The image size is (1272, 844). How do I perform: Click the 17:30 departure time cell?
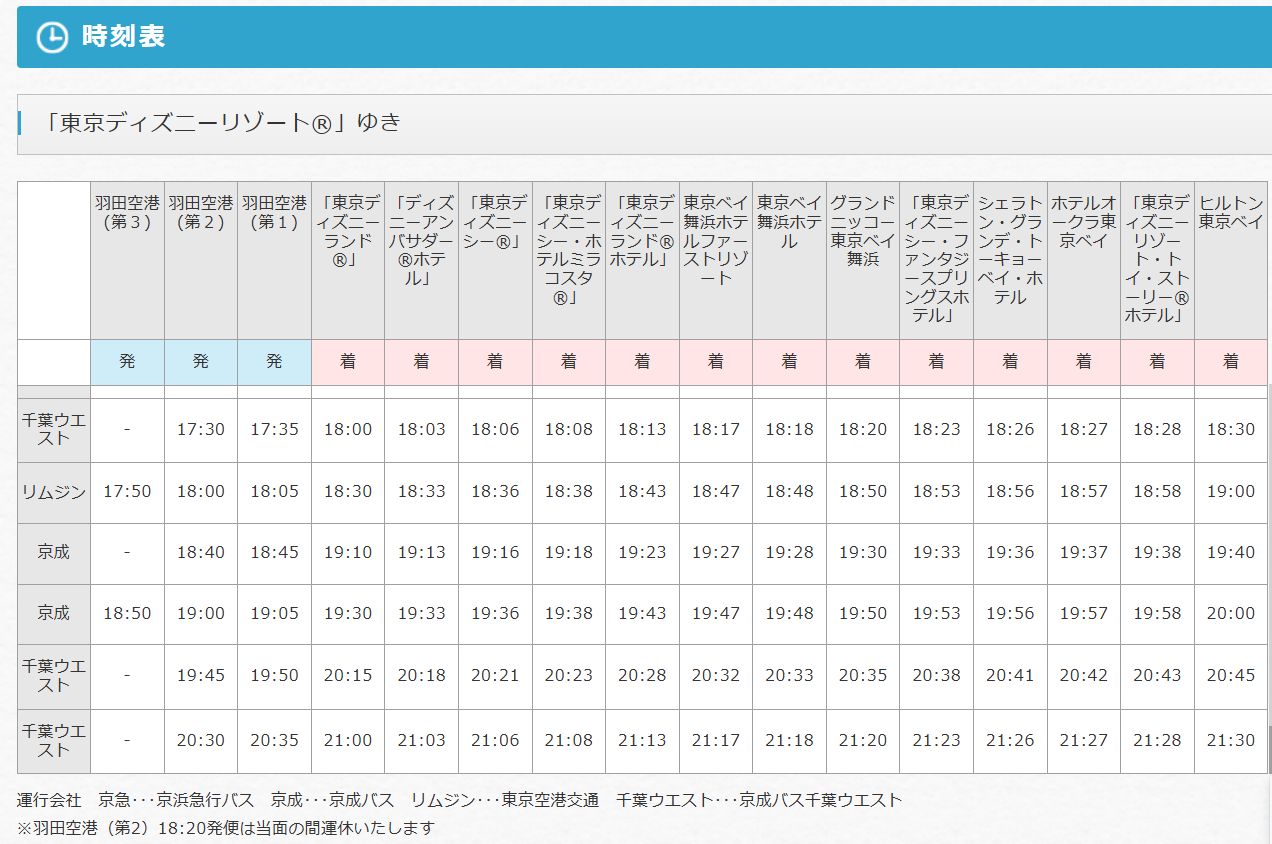[x=201, y=429]
